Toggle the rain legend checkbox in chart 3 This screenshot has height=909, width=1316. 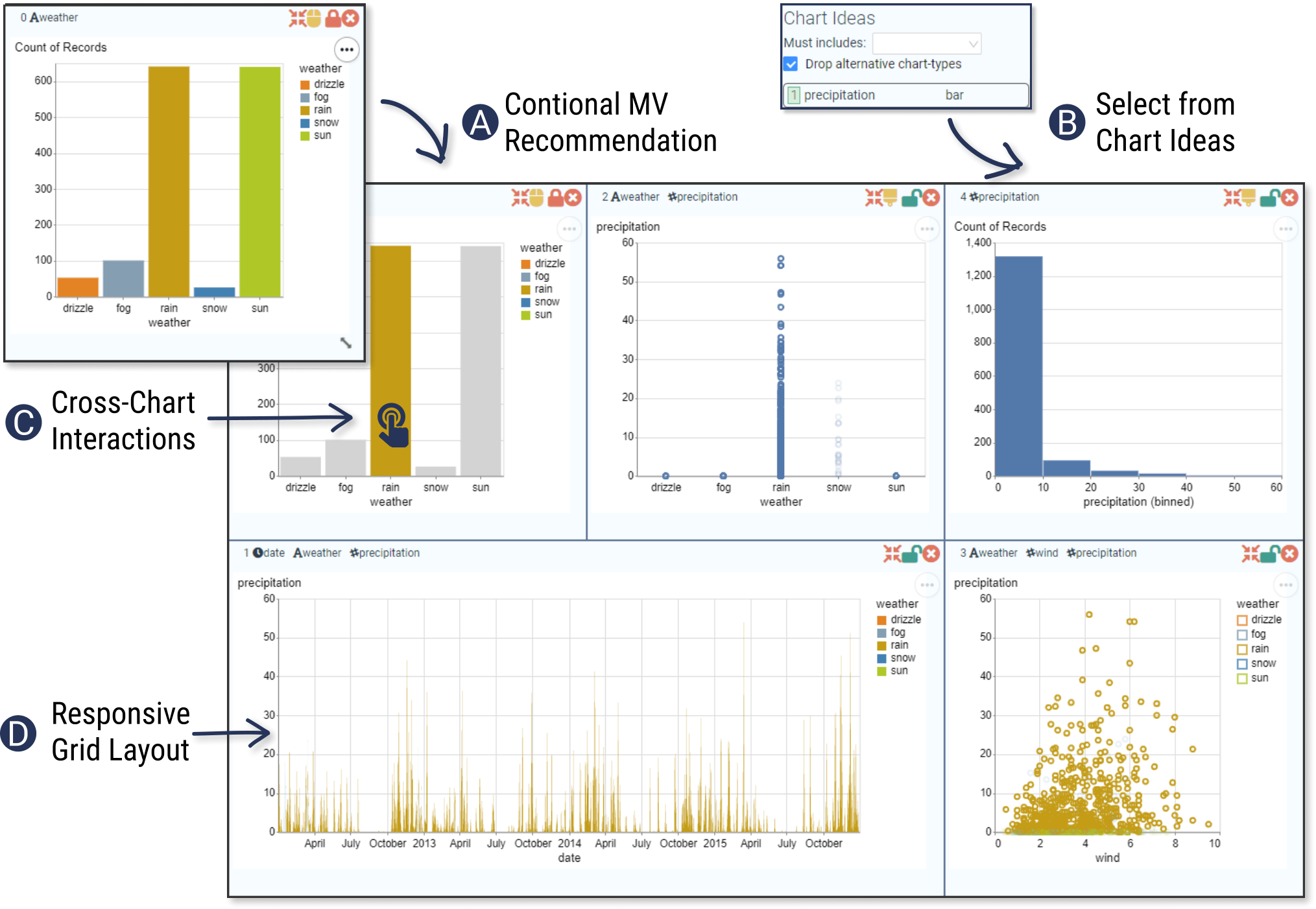[x=1242, y=650]
